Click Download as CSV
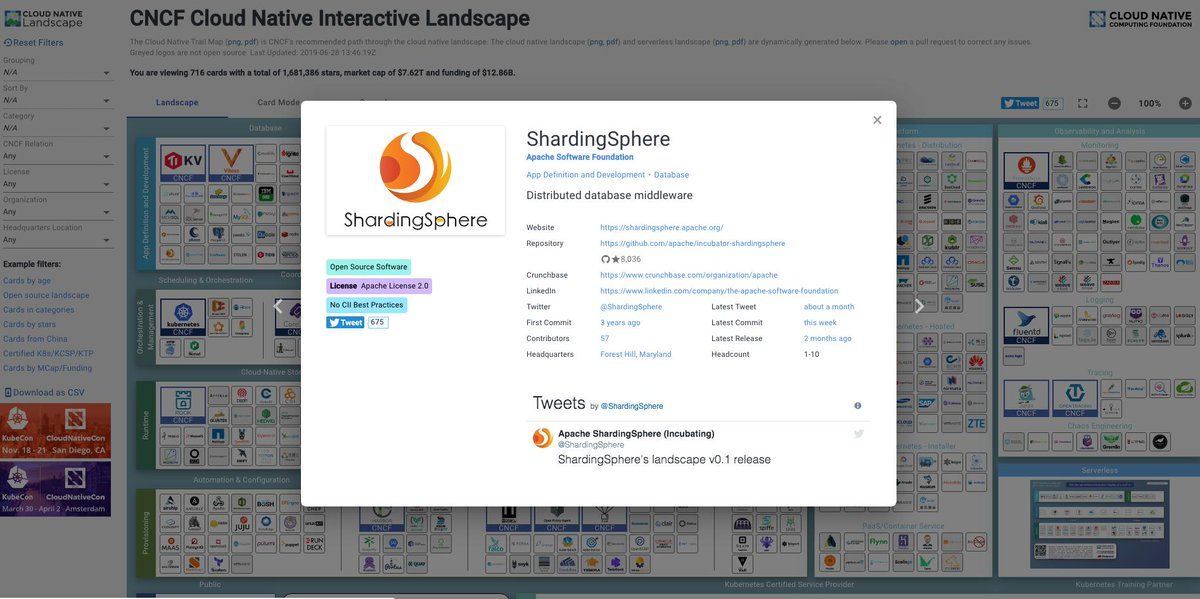 44,393
